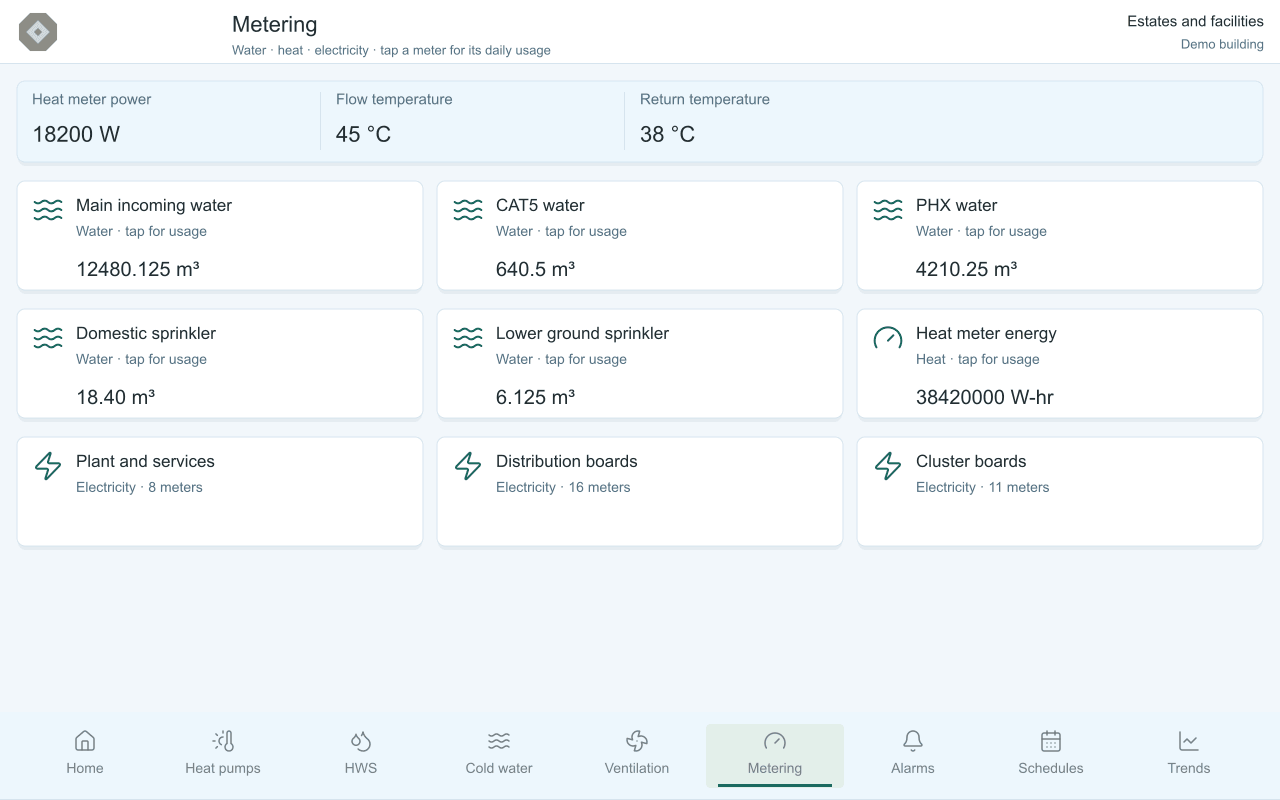The height and width of the screenshot is (800, 1280).
Task: Click the gauge icon on Heat meter energy
Action: 888,338
